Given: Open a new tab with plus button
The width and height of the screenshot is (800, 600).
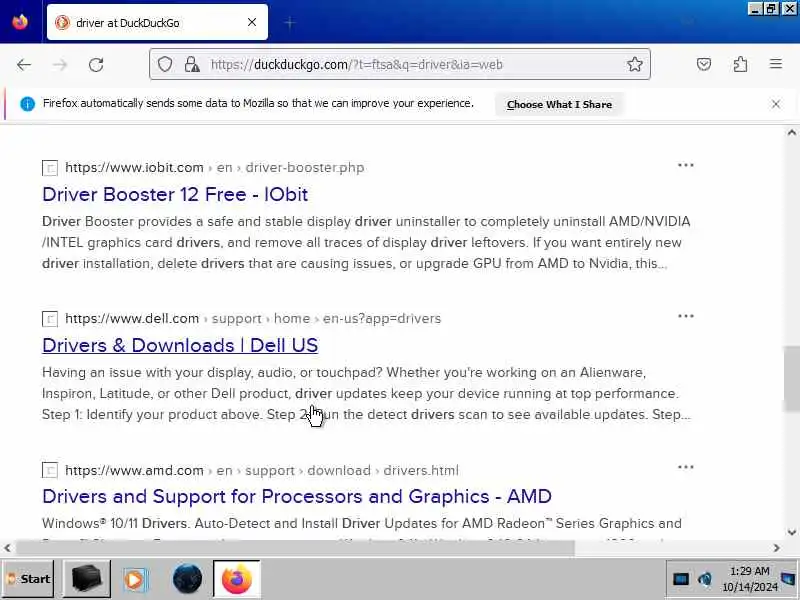Looking at the screenshot, I should point(290,23).
